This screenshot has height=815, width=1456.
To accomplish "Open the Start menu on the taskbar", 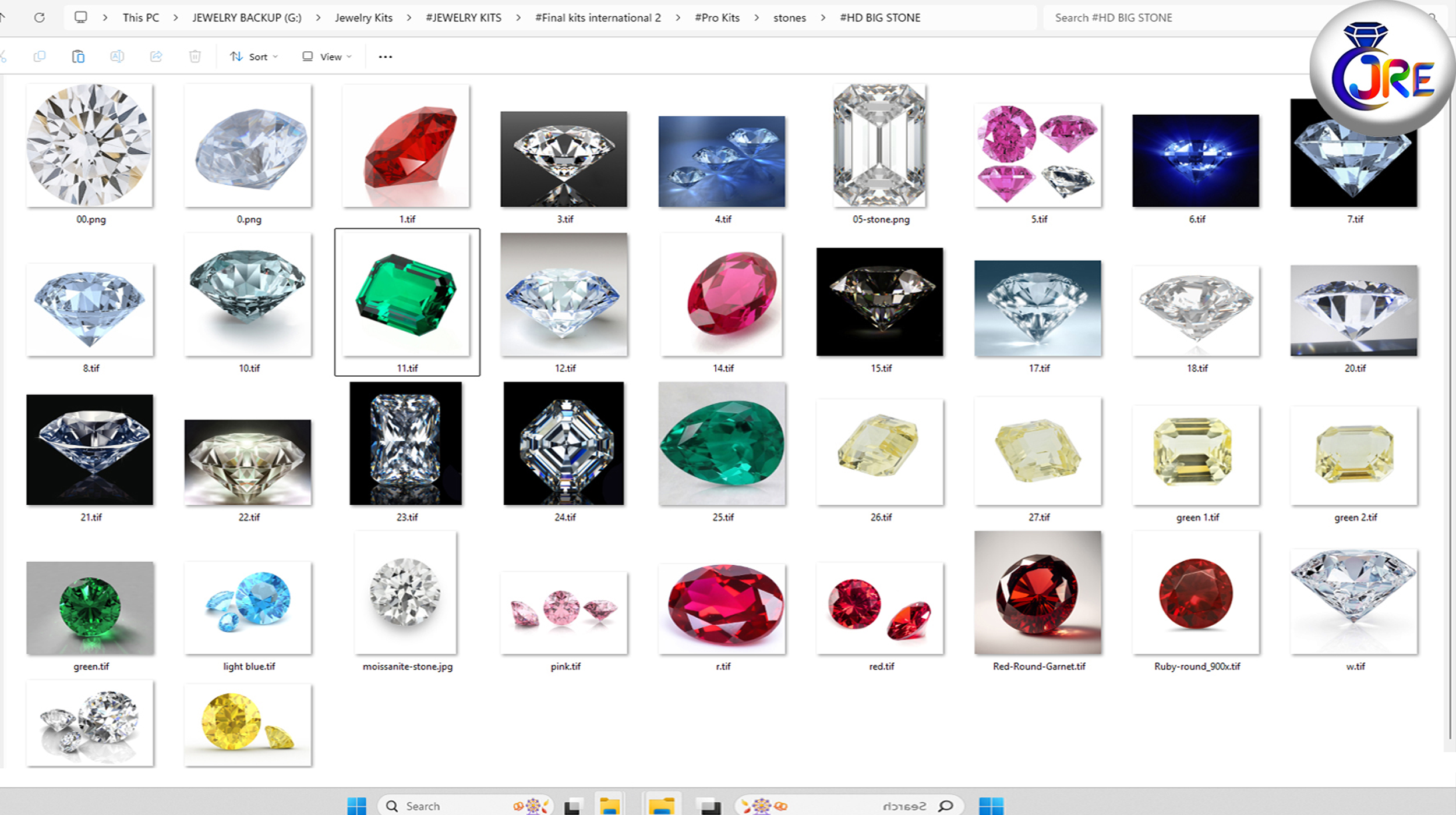I will click(355, 805).
